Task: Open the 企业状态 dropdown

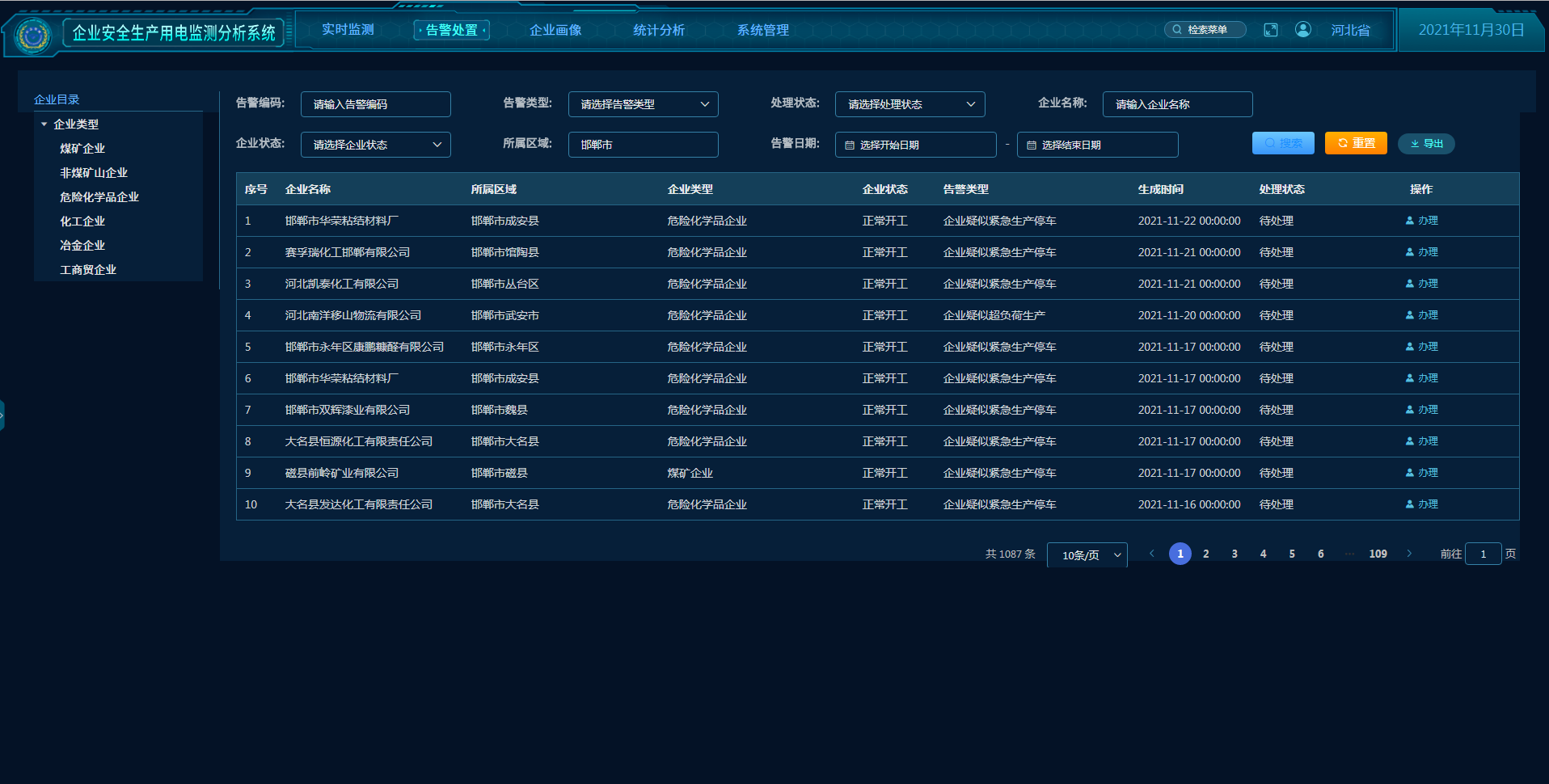Action: [x=375, y=145]
